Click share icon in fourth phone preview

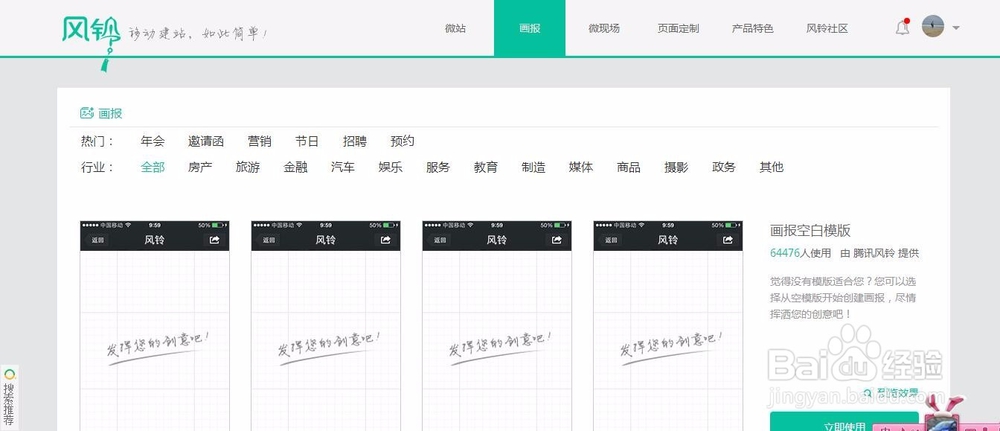[728, 240]
